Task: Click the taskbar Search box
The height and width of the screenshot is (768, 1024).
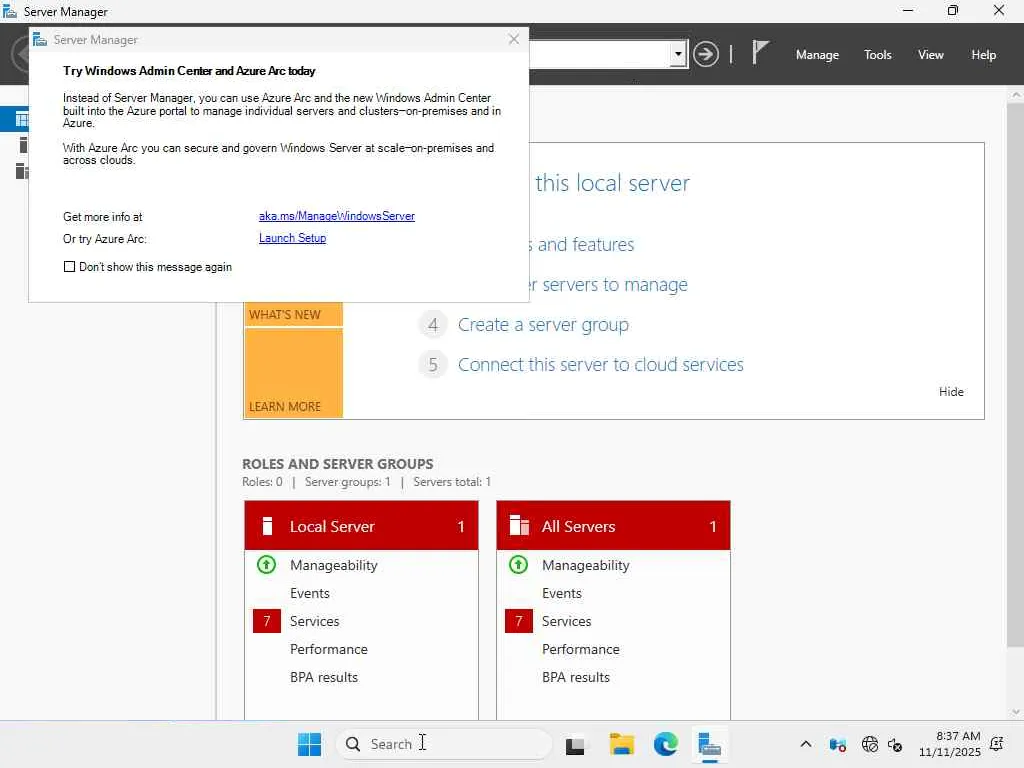Action: 444,744
